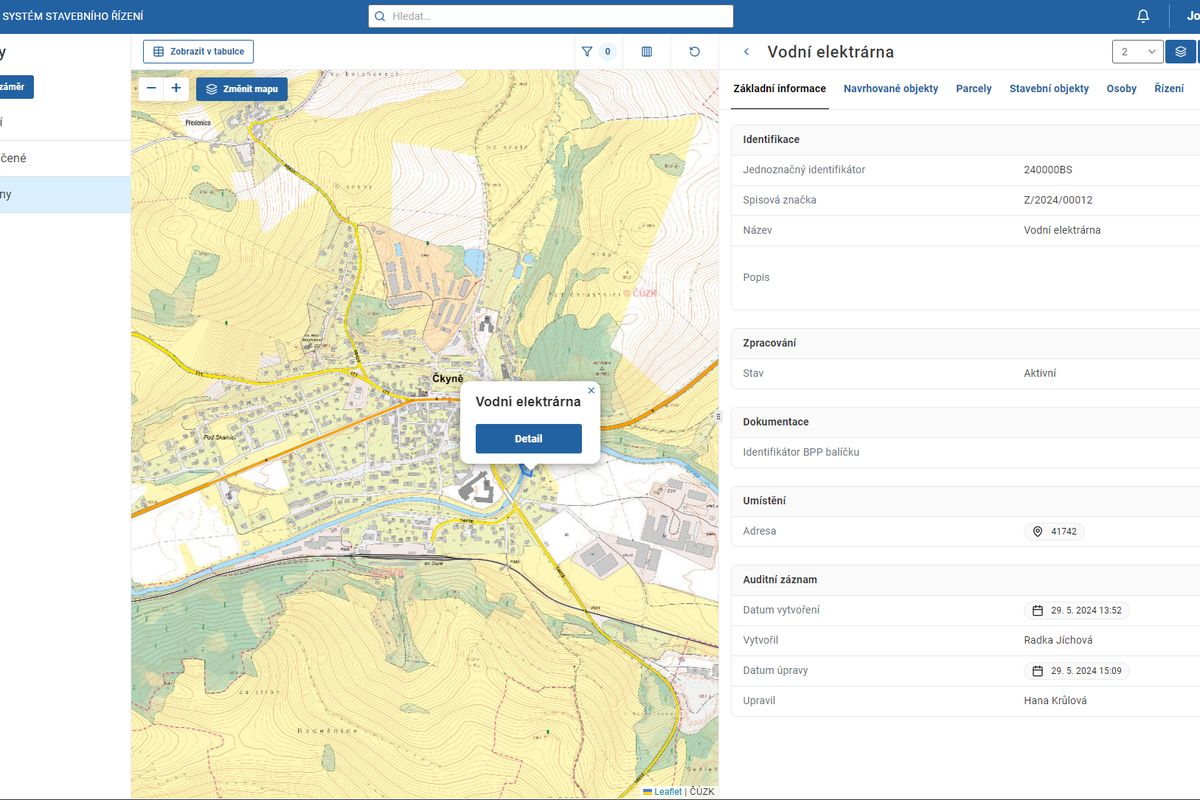Close the Vodní elektrárna map popup

591,391
